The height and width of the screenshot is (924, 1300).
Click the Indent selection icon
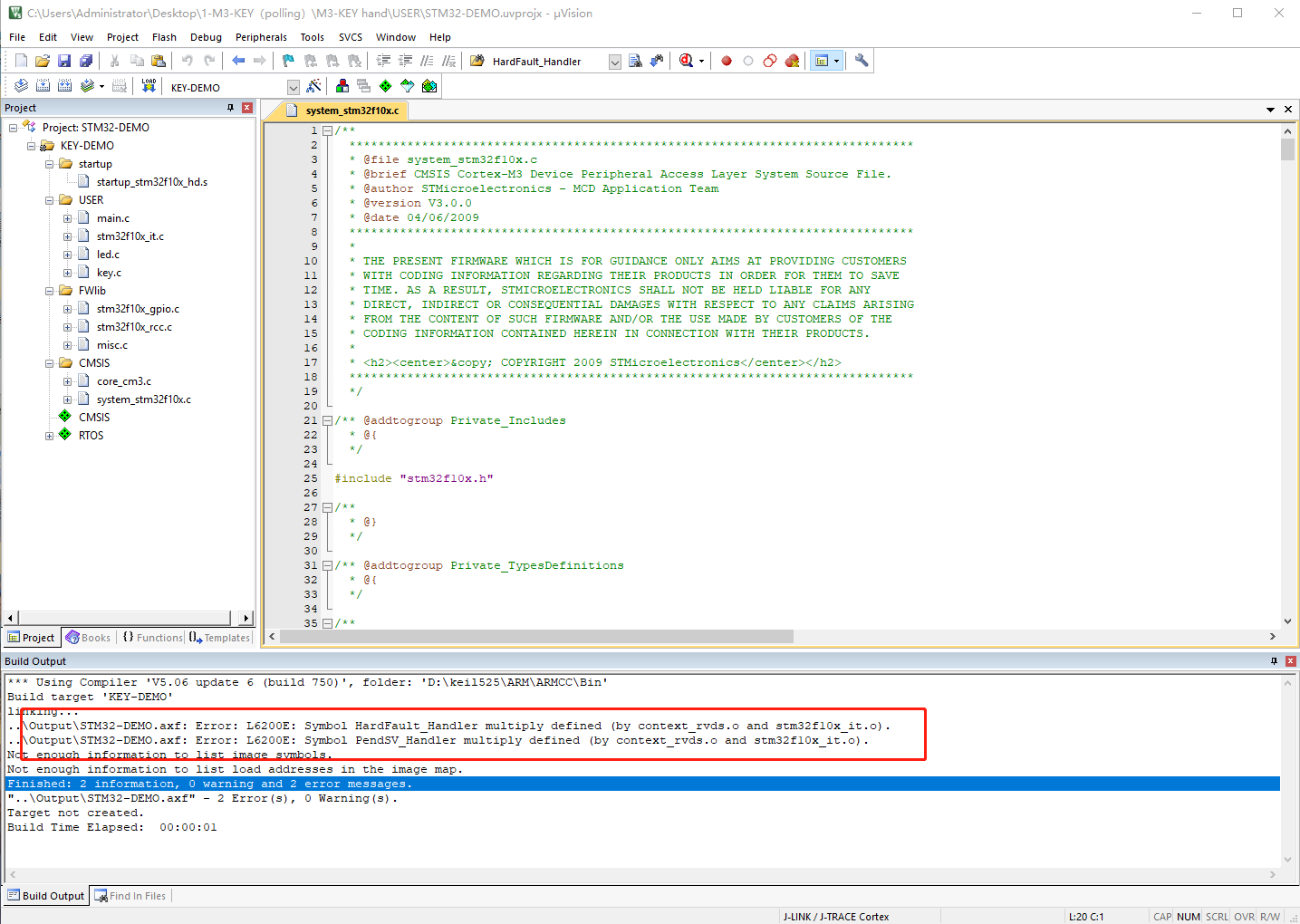point(383,61)
